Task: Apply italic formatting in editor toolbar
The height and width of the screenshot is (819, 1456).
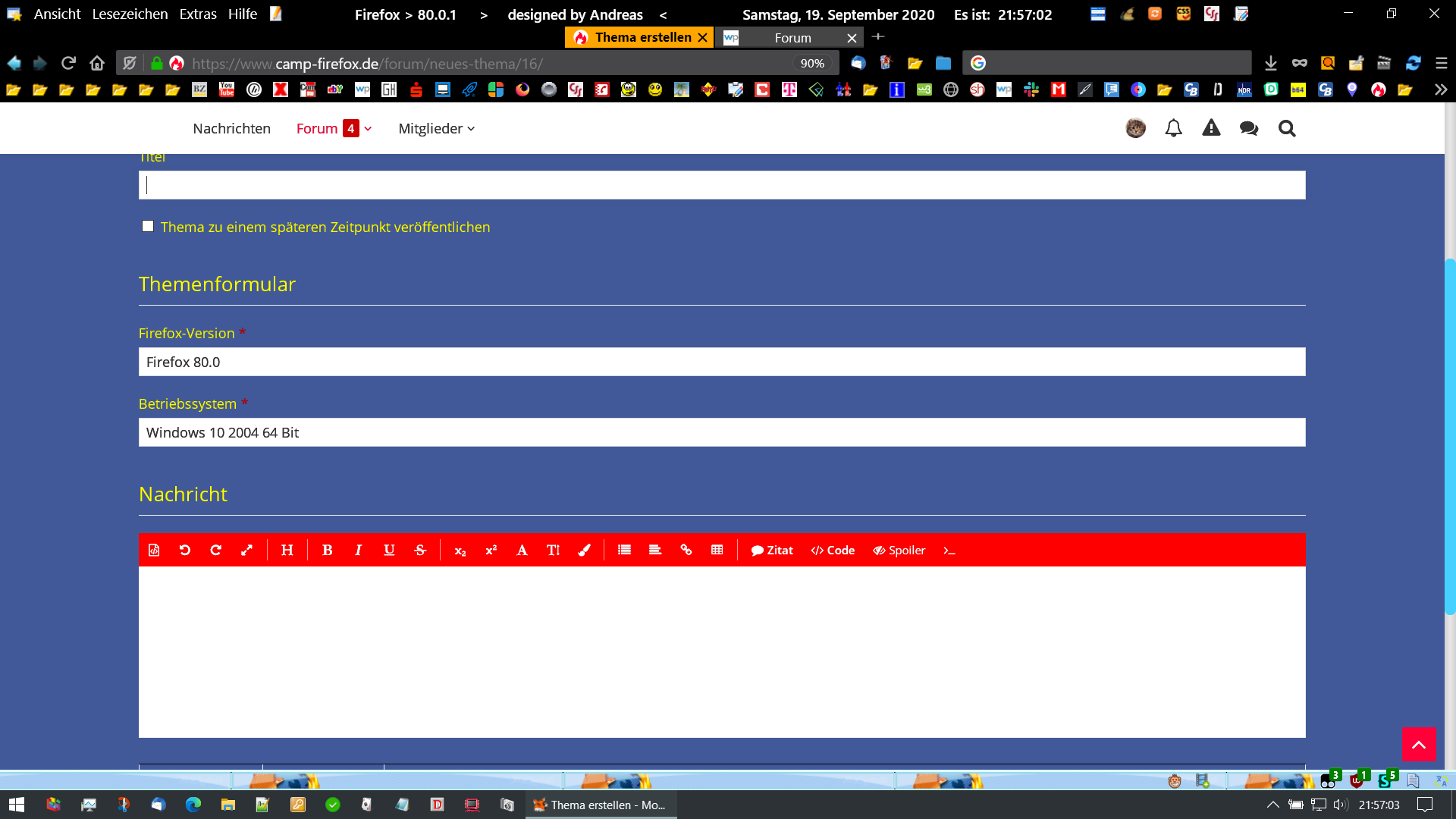Action: pyautogui.click(x=358, y=551)
